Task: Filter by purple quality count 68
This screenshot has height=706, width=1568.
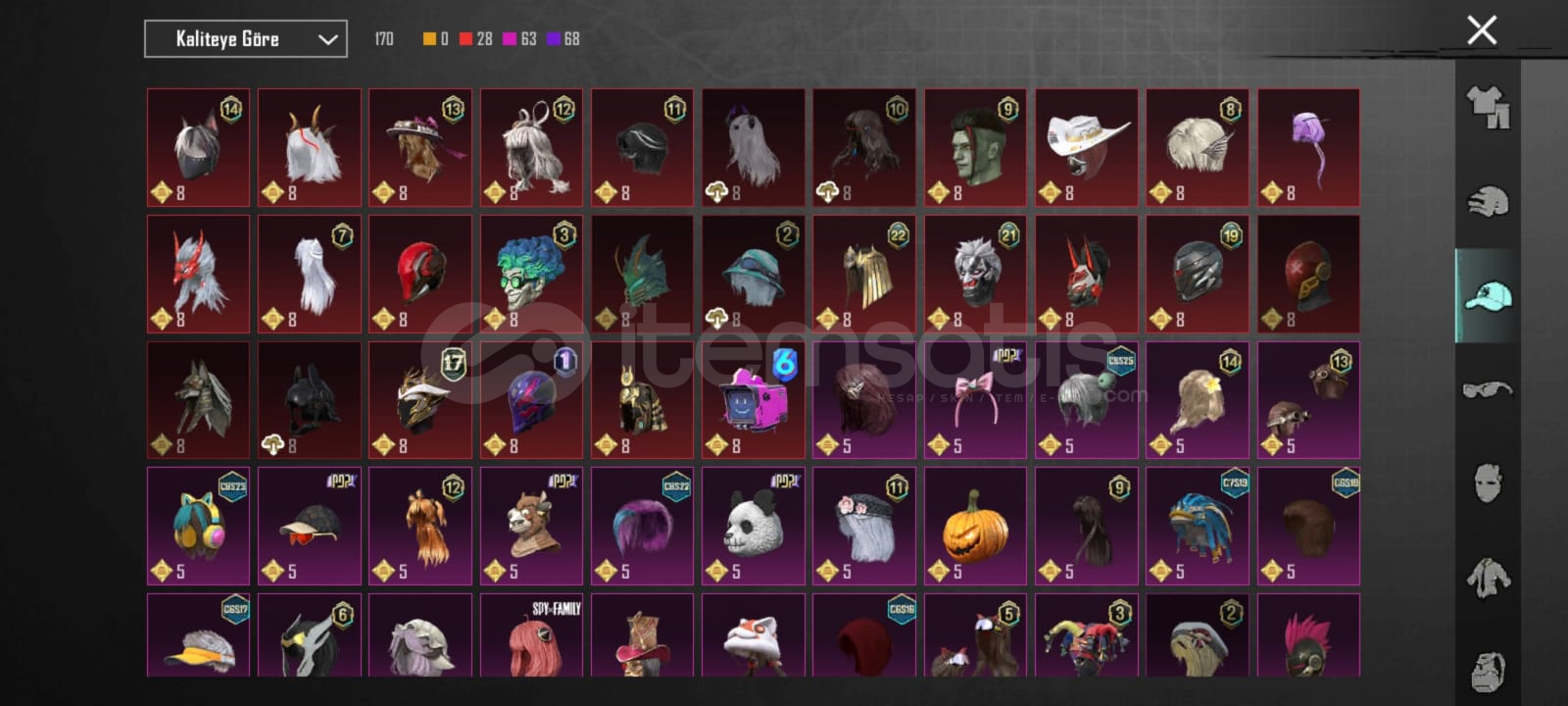Action: point(563,39)
